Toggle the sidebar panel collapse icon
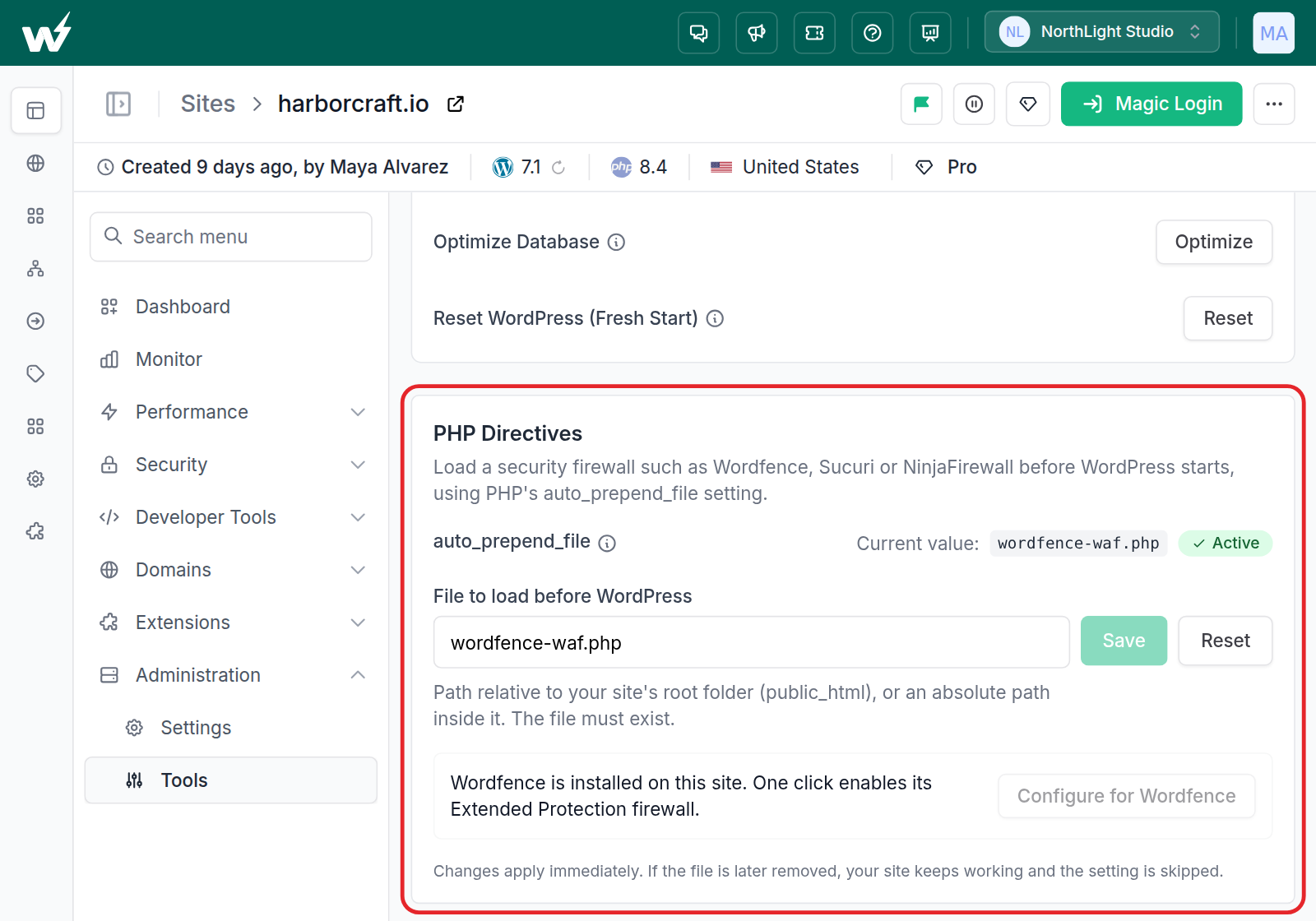Viewport: 1316px width, 921px height. [118, 104]
